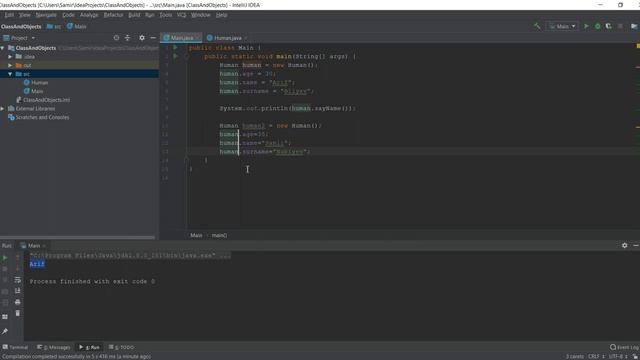Print the Run console output
The width and height of the screenshot is (640, 360).
[x=18, y=302]
